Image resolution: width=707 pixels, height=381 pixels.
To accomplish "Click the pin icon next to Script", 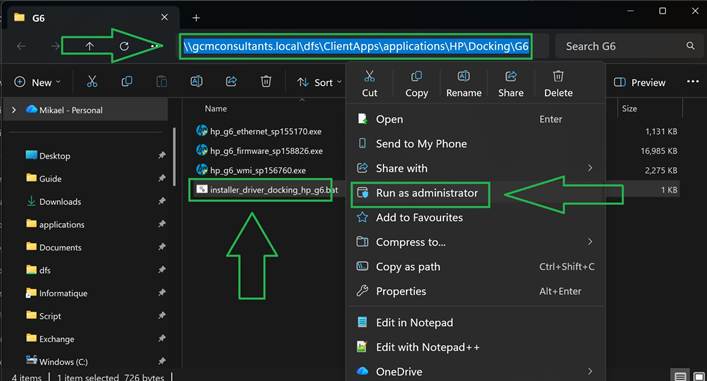I will [x=161, y=316].
